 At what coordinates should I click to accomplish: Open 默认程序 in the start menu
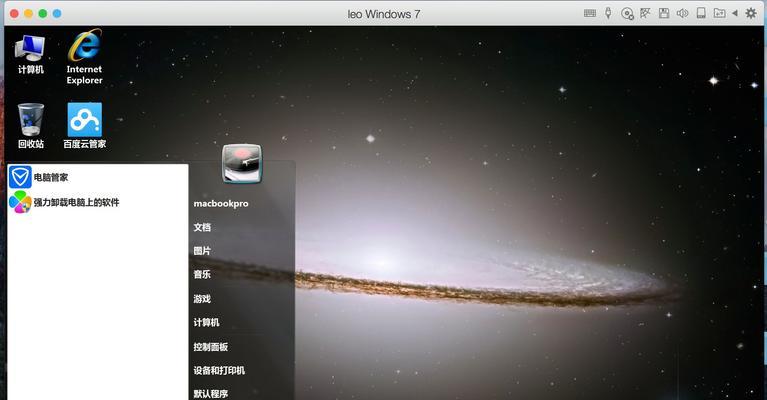210,394
